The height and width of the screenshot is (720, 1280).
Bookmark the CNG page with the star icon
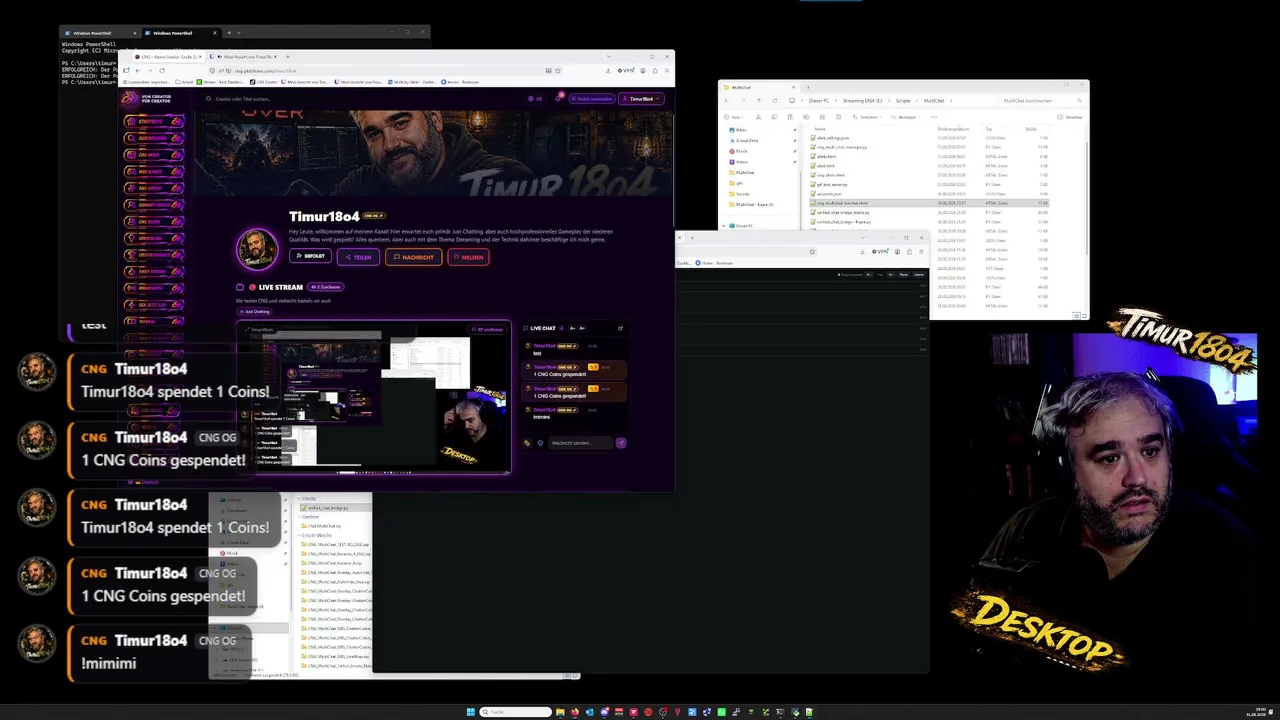coord(557,71)
